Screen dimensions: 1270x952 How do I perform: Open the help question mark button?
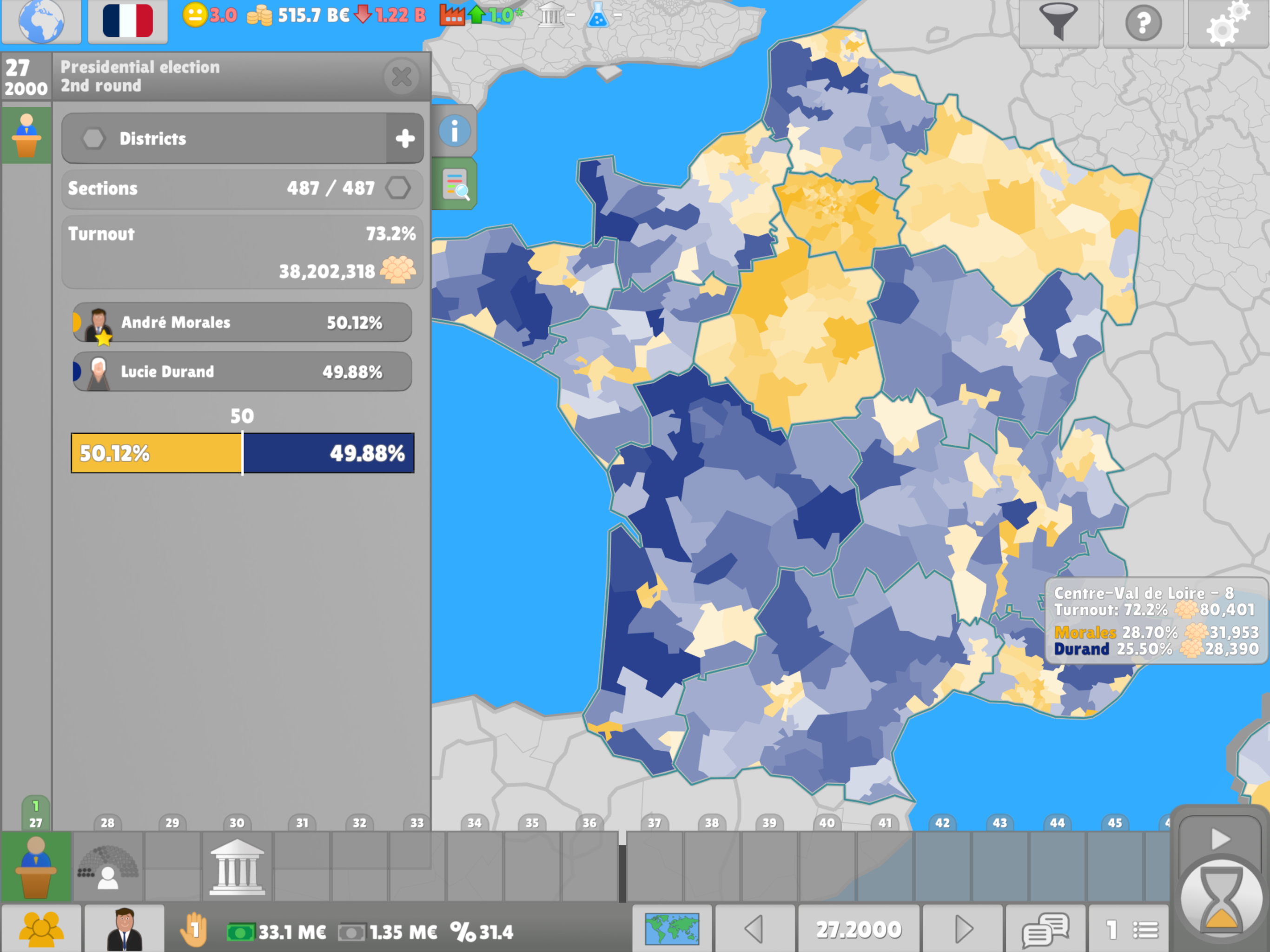[1143, 23]
